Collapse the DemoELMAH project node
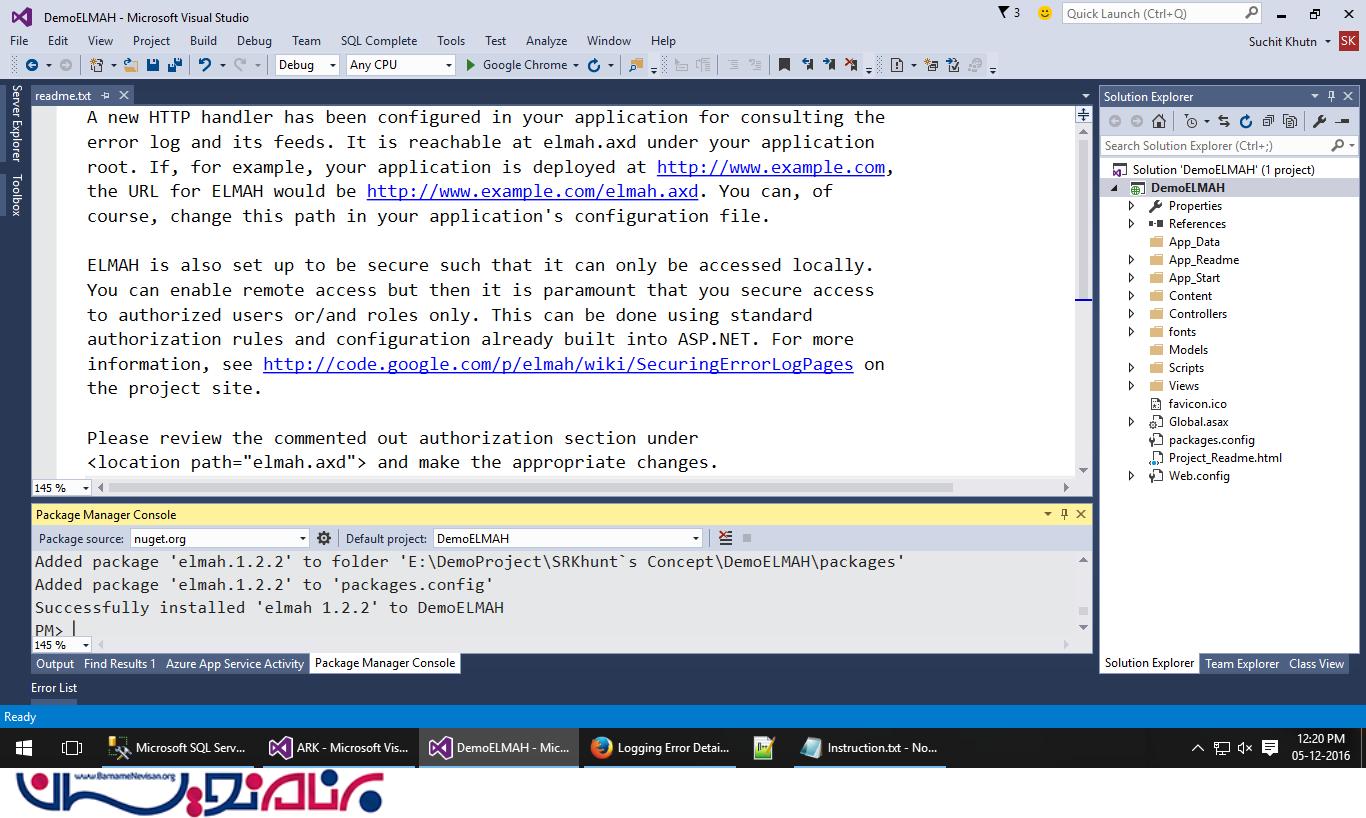 [1115, 188]
